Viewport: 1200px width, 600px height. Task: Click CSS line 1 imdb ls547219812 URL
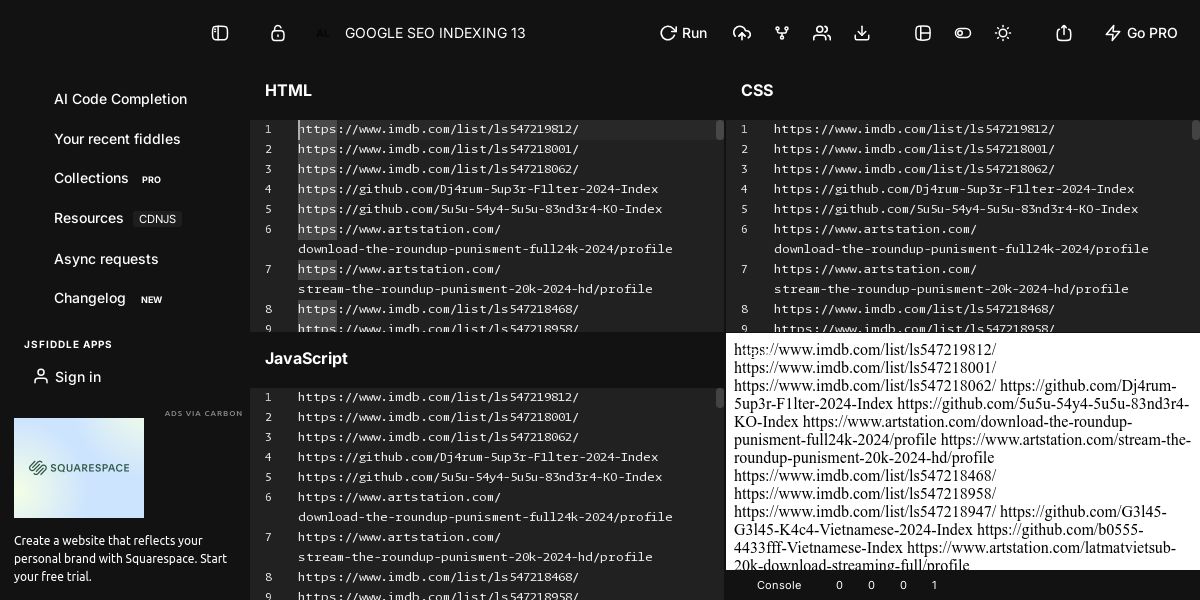coord(914,129)
